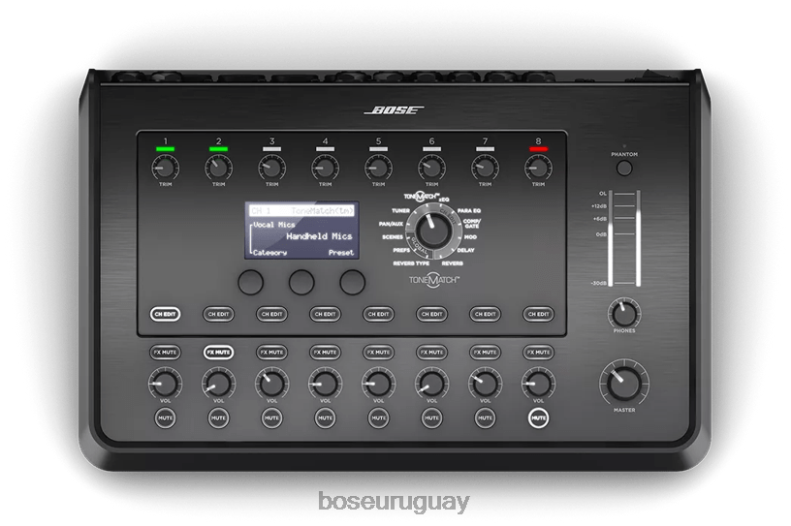Toggle FX MUTE on channel 3
791x526 pixels.
pos(272,352)
